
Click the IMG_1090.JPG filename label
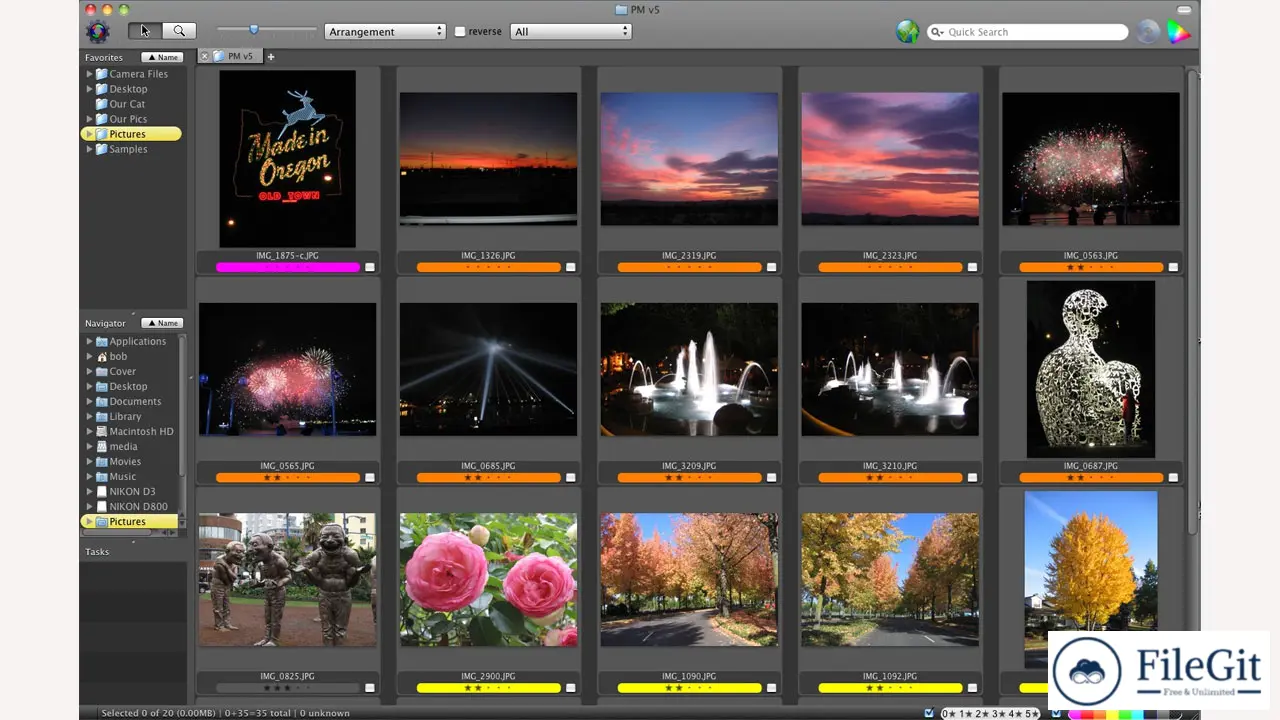pyautogui.click(x=689, y=677)
